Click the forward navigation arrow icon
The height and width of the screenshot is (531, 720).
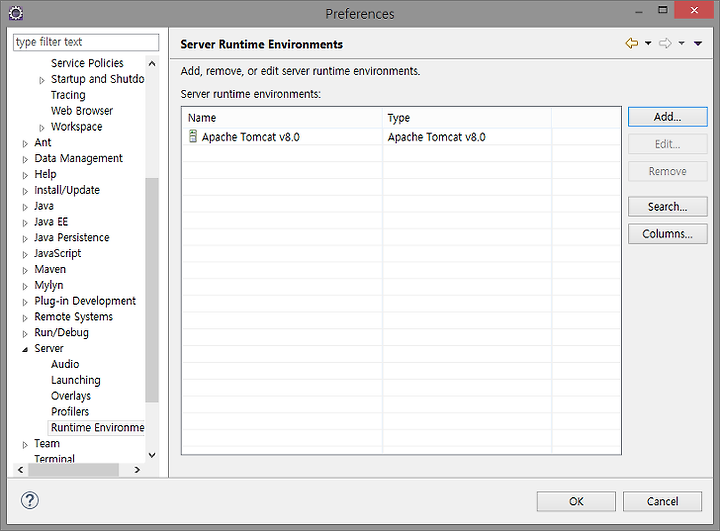pyautogui.click(x=665, y=43)
